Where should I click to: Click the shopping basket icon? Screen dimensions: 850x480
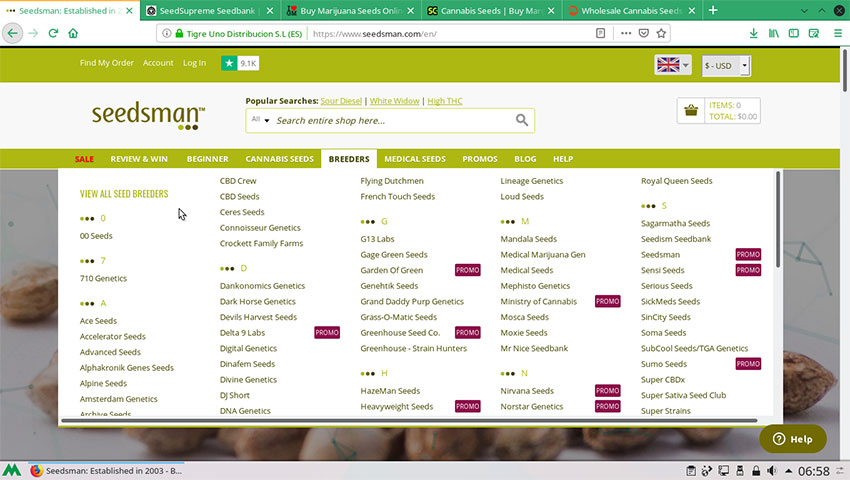pyautogui.click(x=691, y=110)
